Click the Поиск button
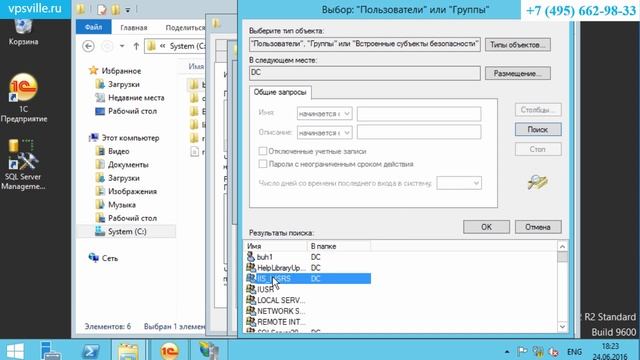 [538, 129]
